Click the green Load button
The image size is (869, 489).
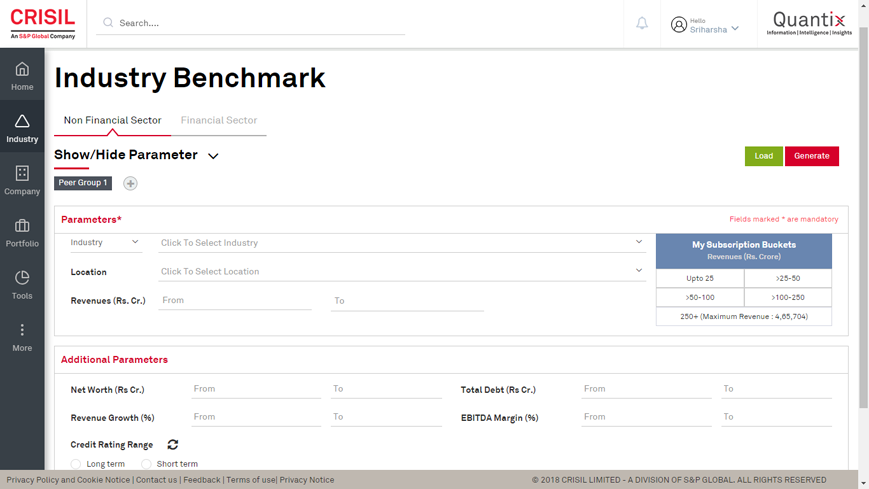[763, 156]
